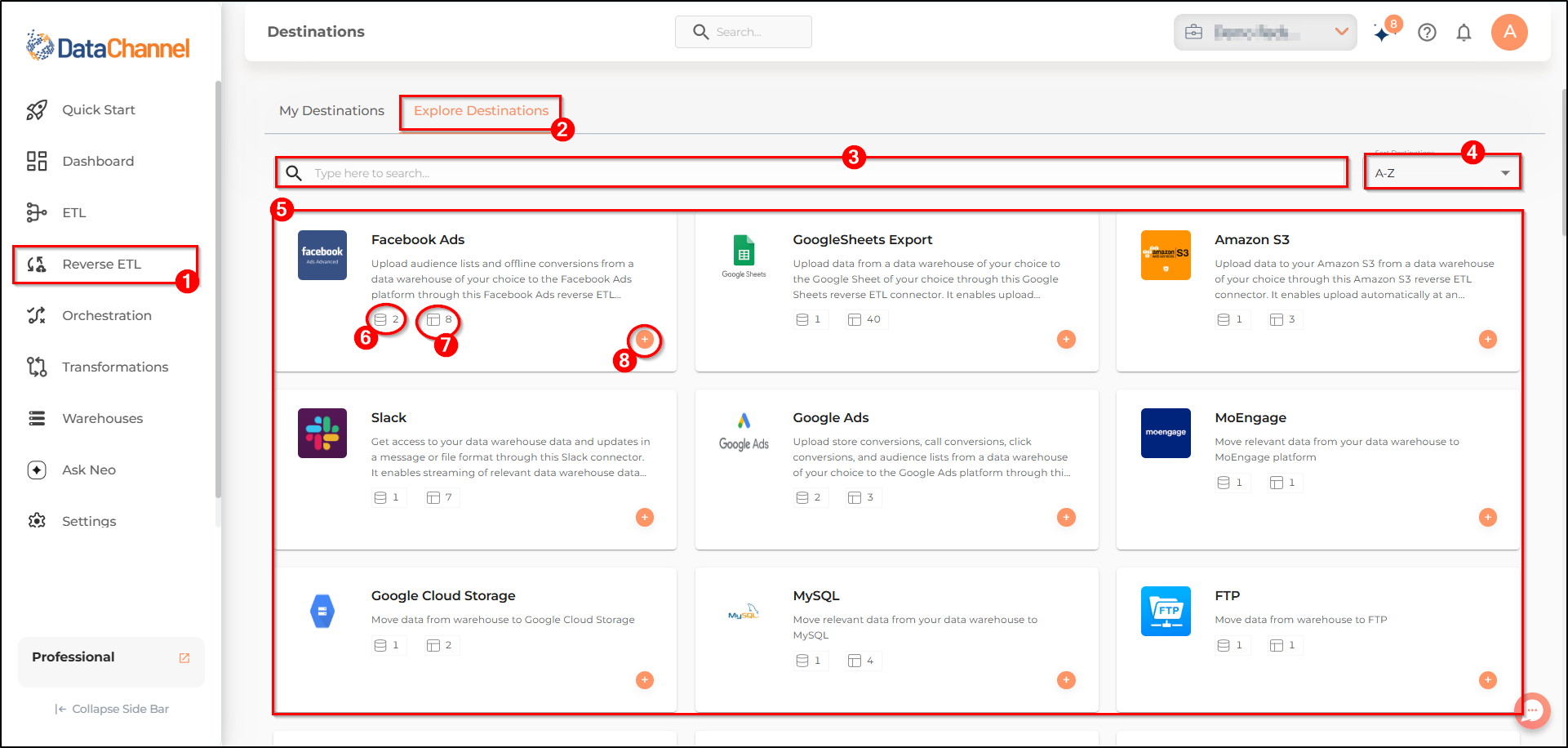This screenshot has width=1568, height=748.
Task: Open the MoEngage card title
Action: click(x=1250, y=417)
